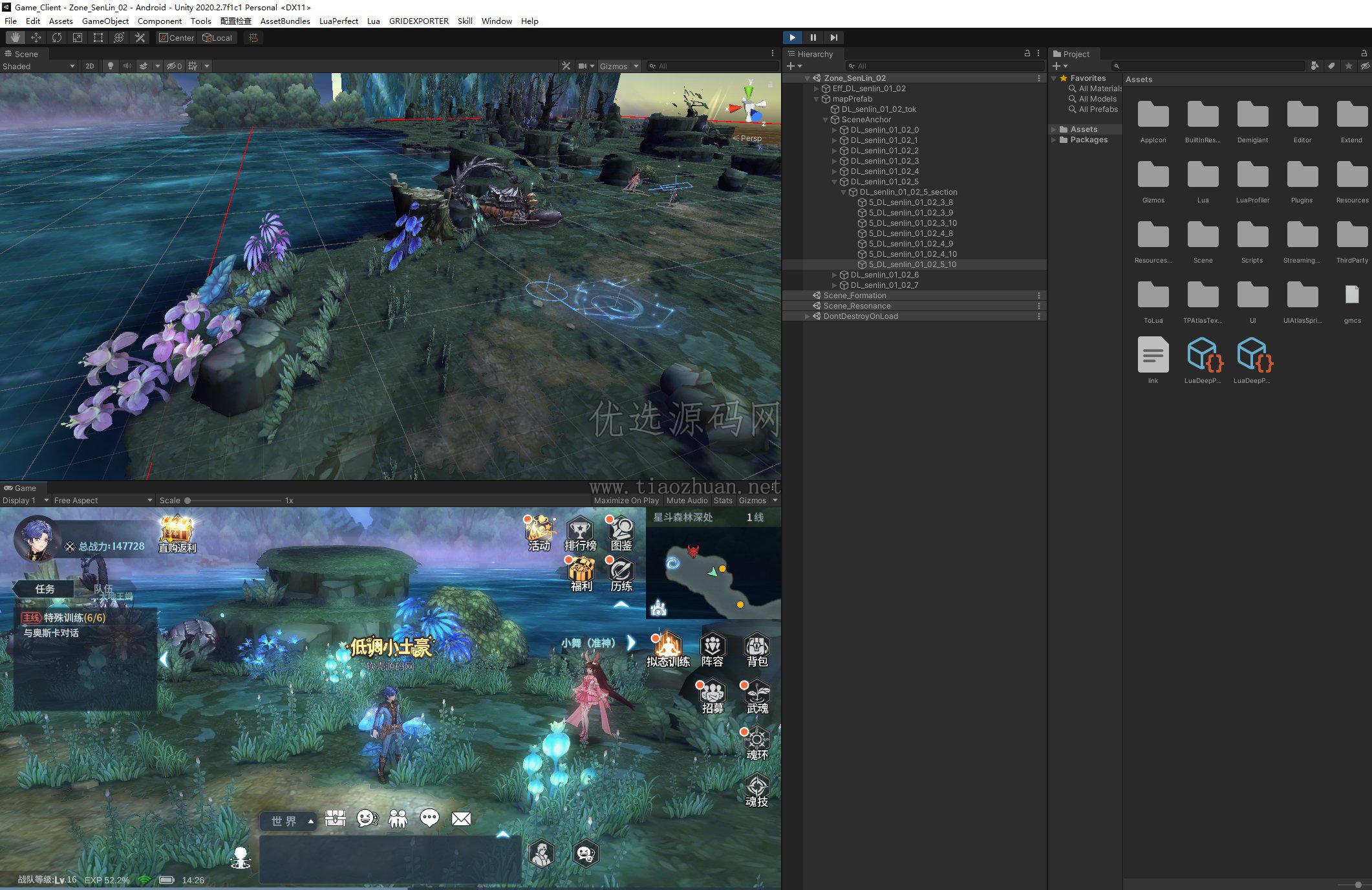Toggle scene grid visibility icon

(193, 66)
